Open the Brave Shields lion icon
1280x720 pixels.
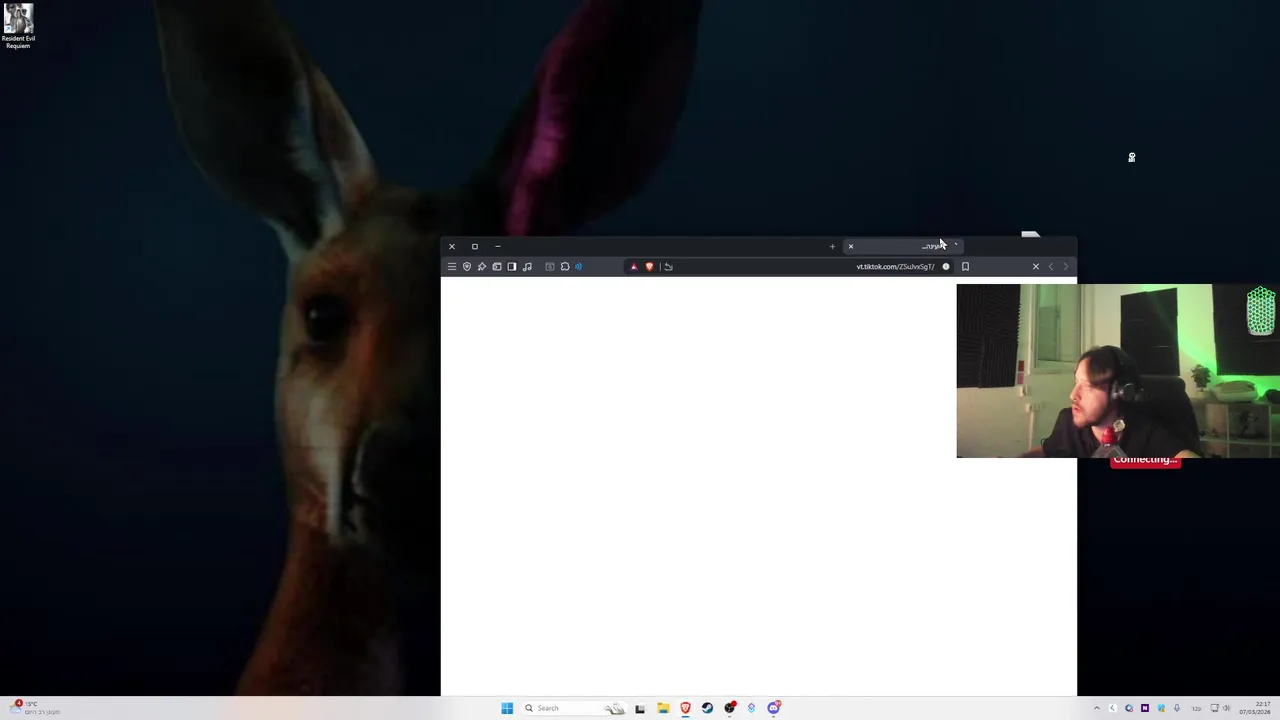click(x=649, y=267)
